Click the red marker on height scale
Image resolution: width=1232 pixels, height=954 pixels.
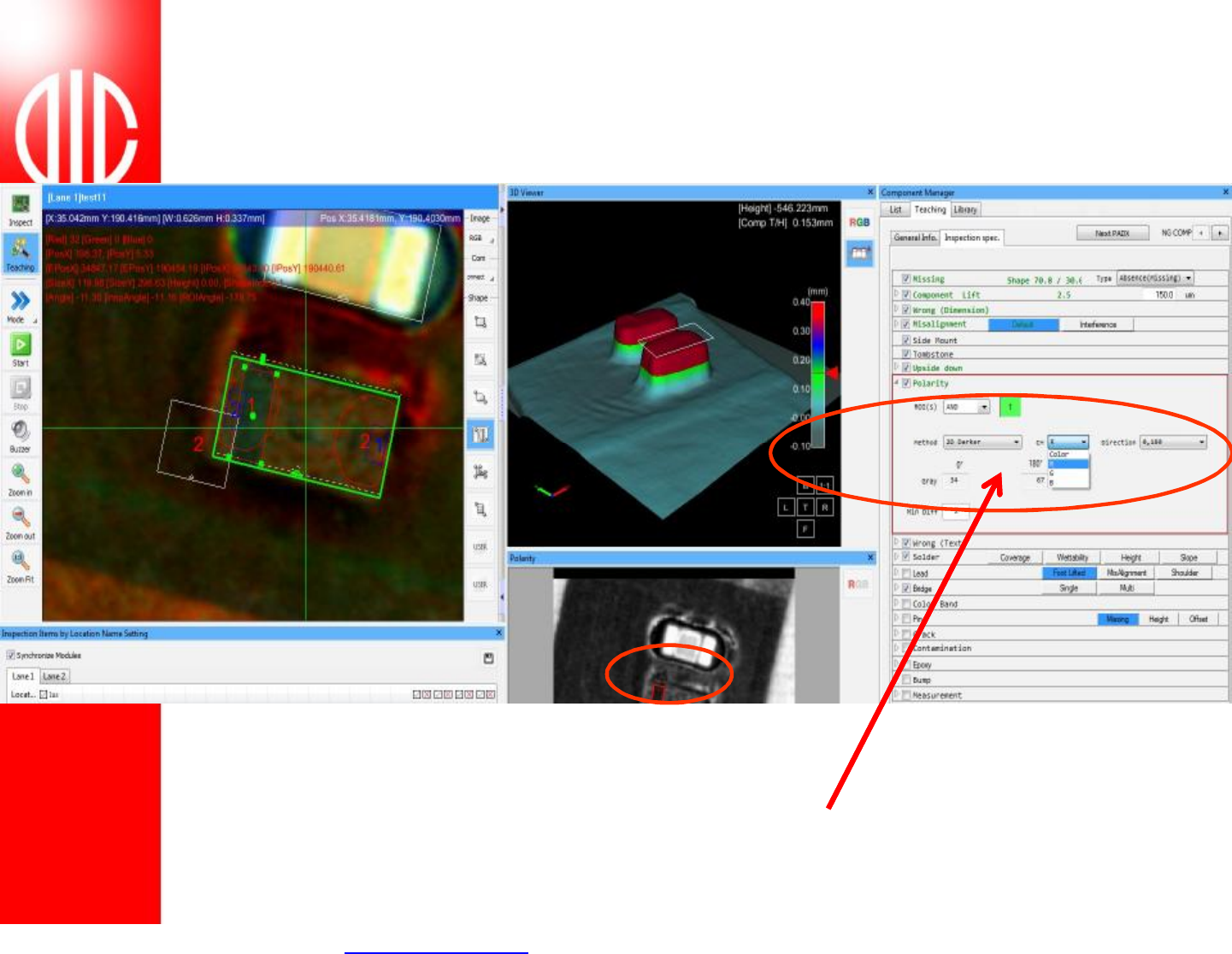[x=832, y=373]
